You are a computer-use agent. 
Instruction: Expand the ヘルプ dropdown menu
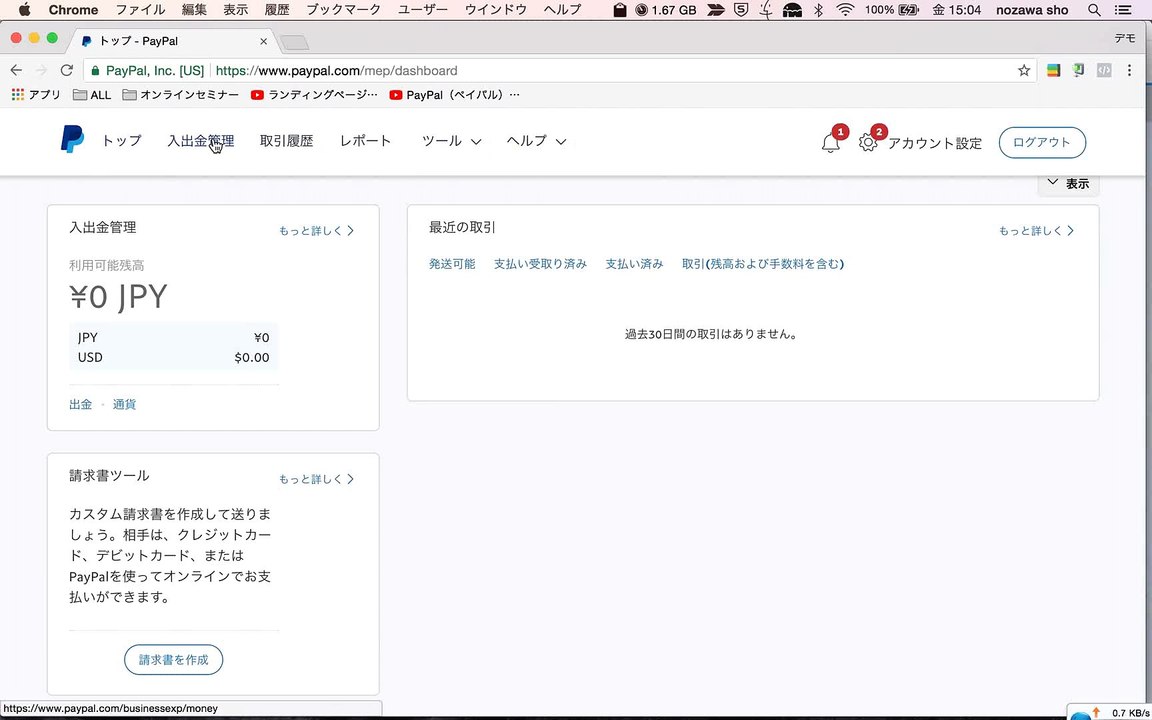coord(536,141)
